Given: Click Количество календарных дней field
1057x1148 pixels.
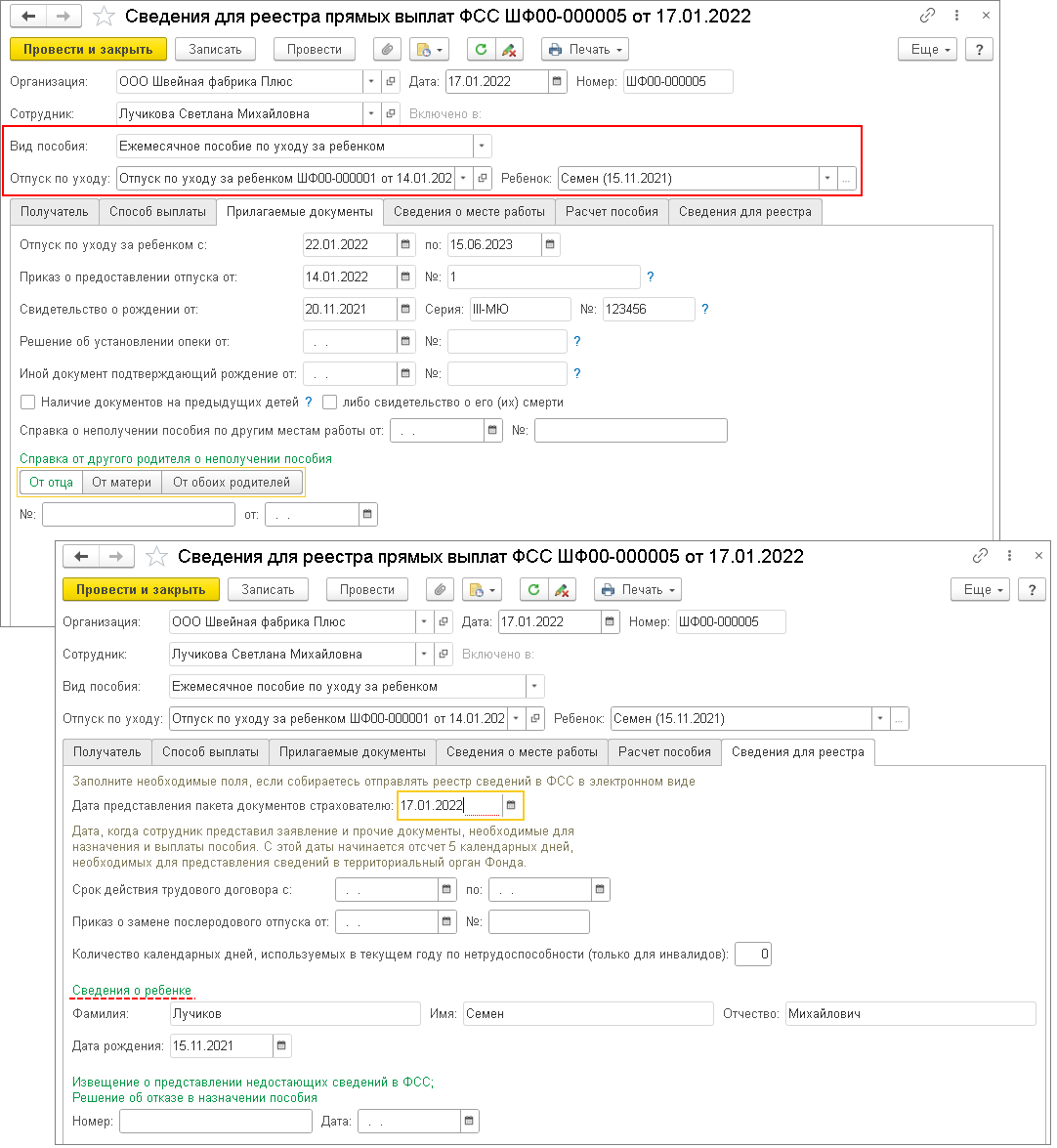Looking at the screenshot, I should point(753,954).
